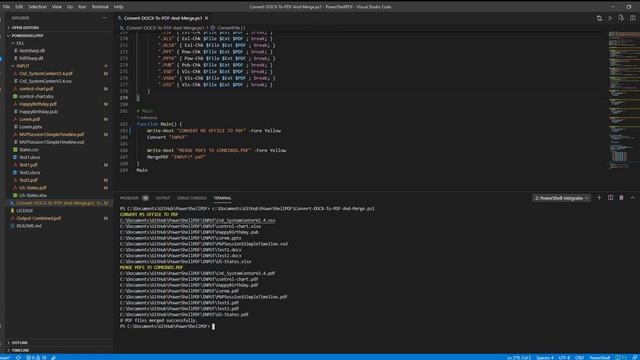Split the editor with the split icon
The width and height of the screenshot is (640, 360).
[632, 18]
